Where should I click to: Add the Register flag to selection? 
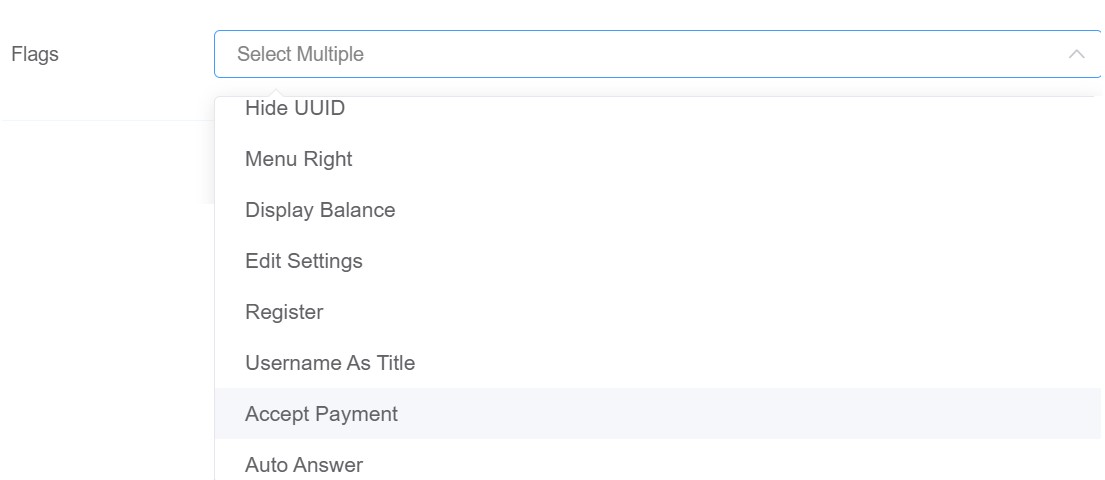tap(284, 312)
